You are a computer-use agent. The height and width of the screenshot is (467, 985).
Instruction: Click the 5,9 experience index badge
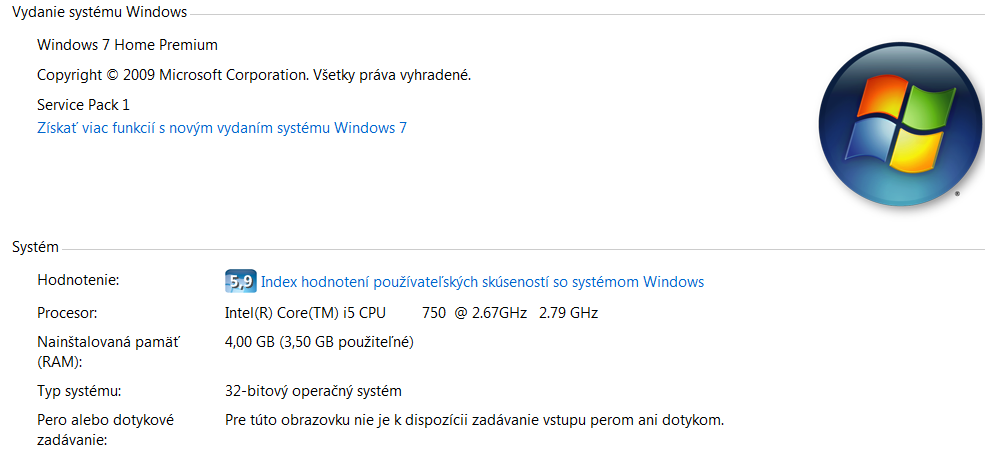[240, 281]
